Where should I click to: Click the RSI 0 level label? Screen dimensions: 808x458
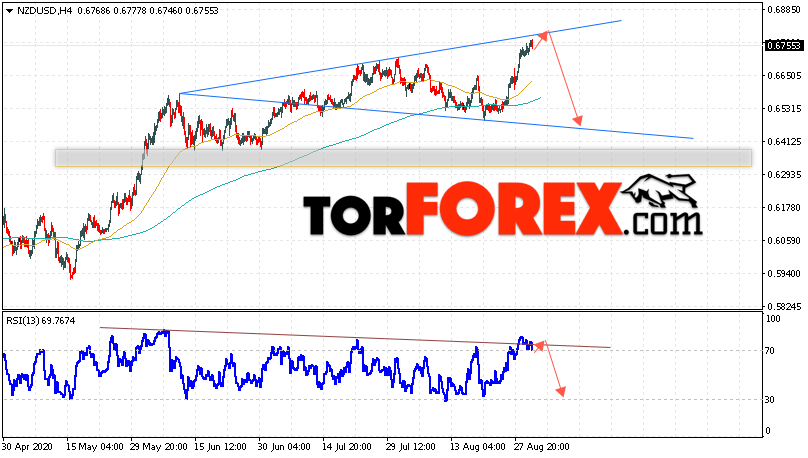(x=768, y=431)
